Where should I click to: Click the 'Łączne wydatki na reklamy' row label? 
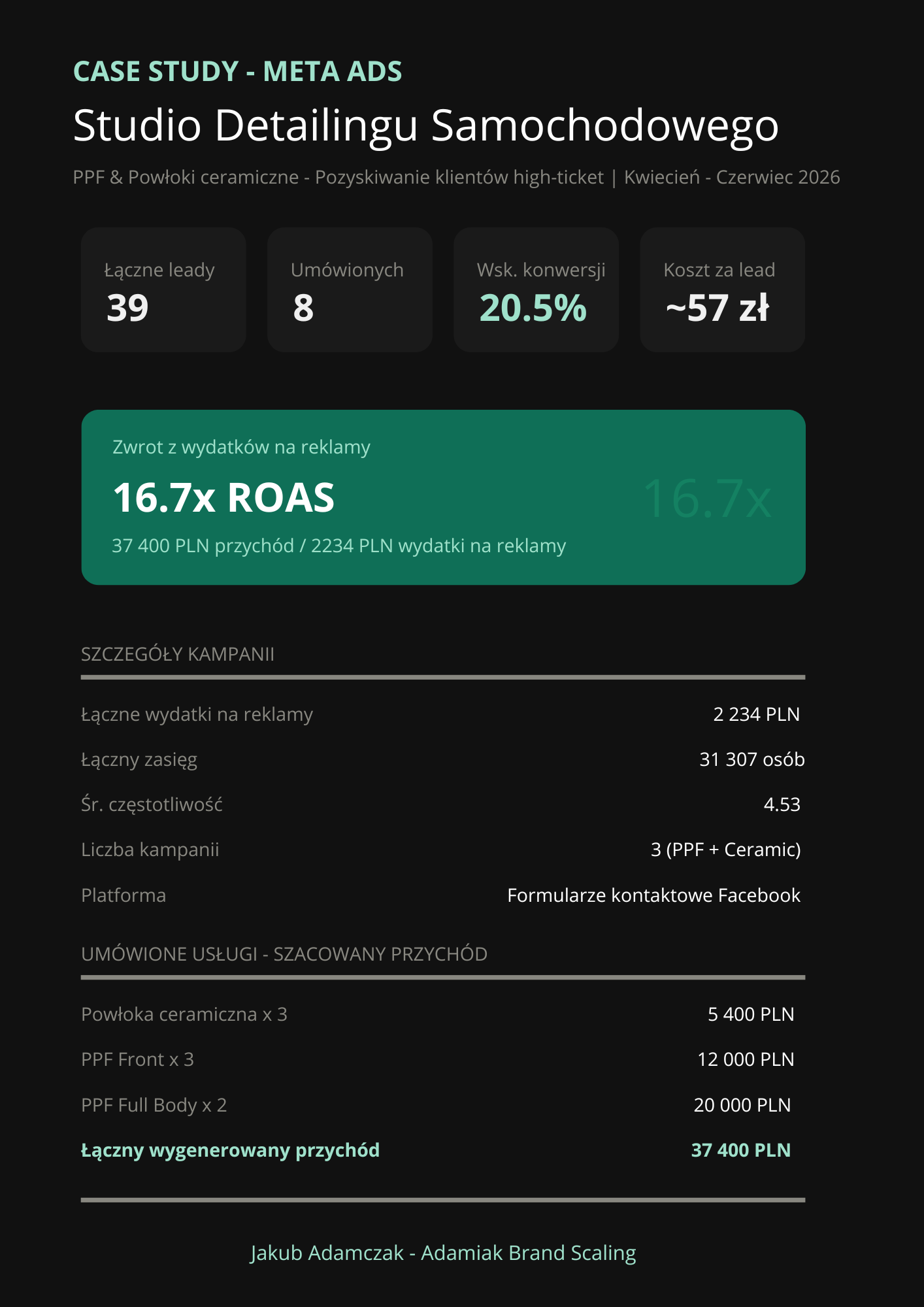tap(197, 714)
